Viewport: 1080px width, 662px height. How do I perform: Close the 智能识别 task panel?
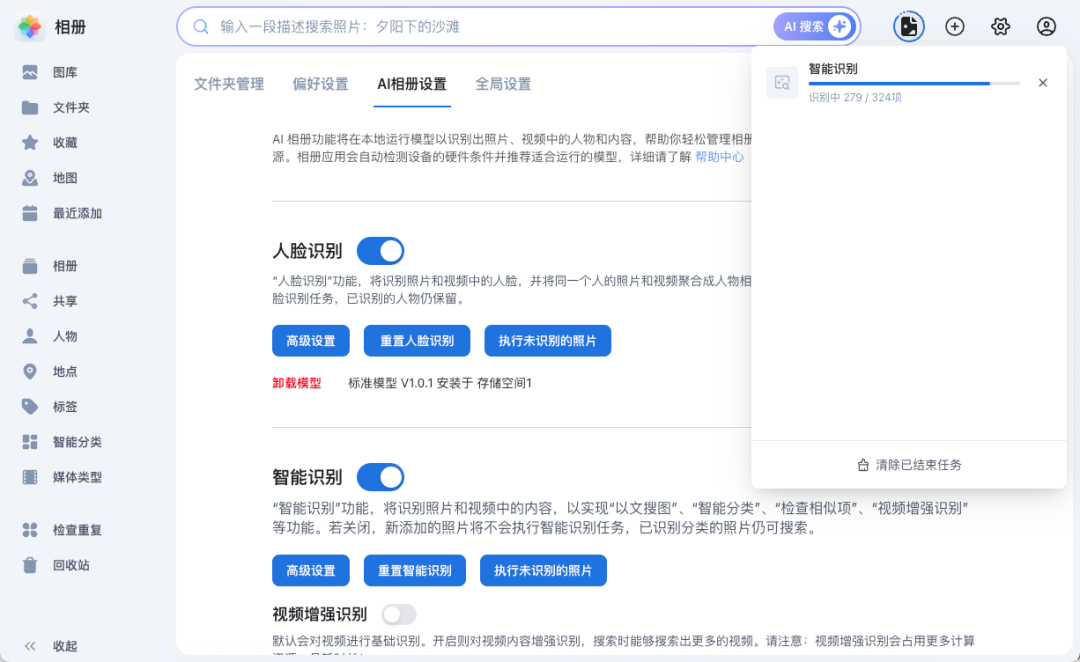click(1043, 82)
